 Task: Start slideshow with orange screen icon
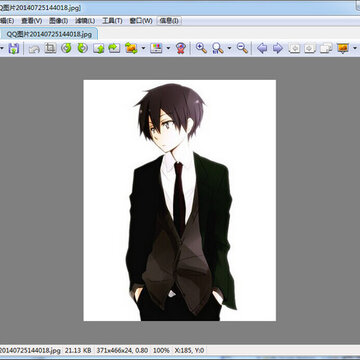point(343,49)
